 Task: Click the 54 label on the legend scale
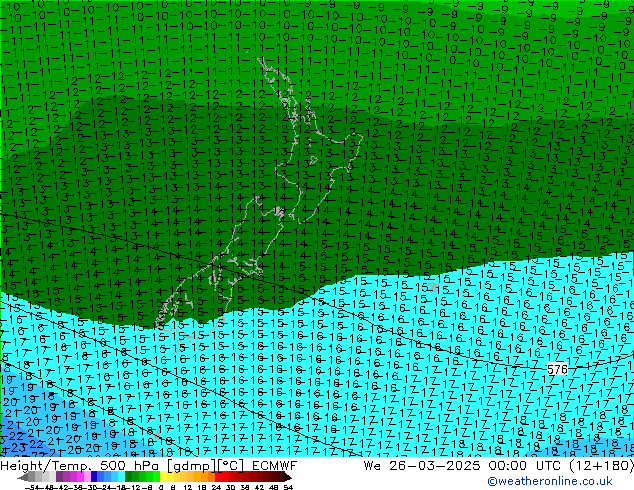(288, 487)
